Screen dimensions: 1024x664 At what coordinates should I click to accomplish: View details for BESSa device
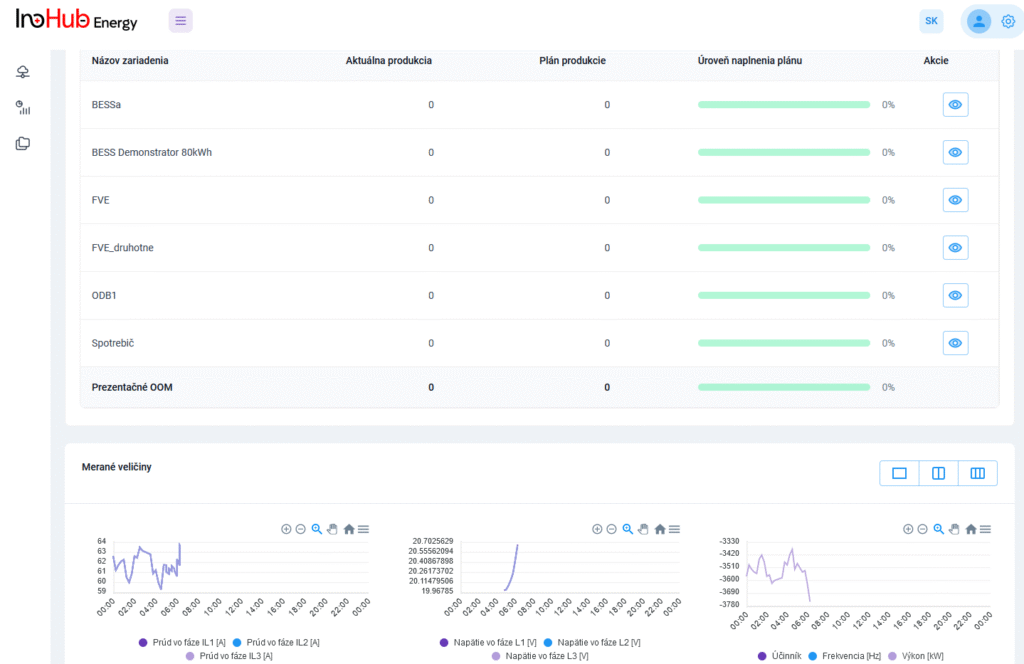coord(955,105)
